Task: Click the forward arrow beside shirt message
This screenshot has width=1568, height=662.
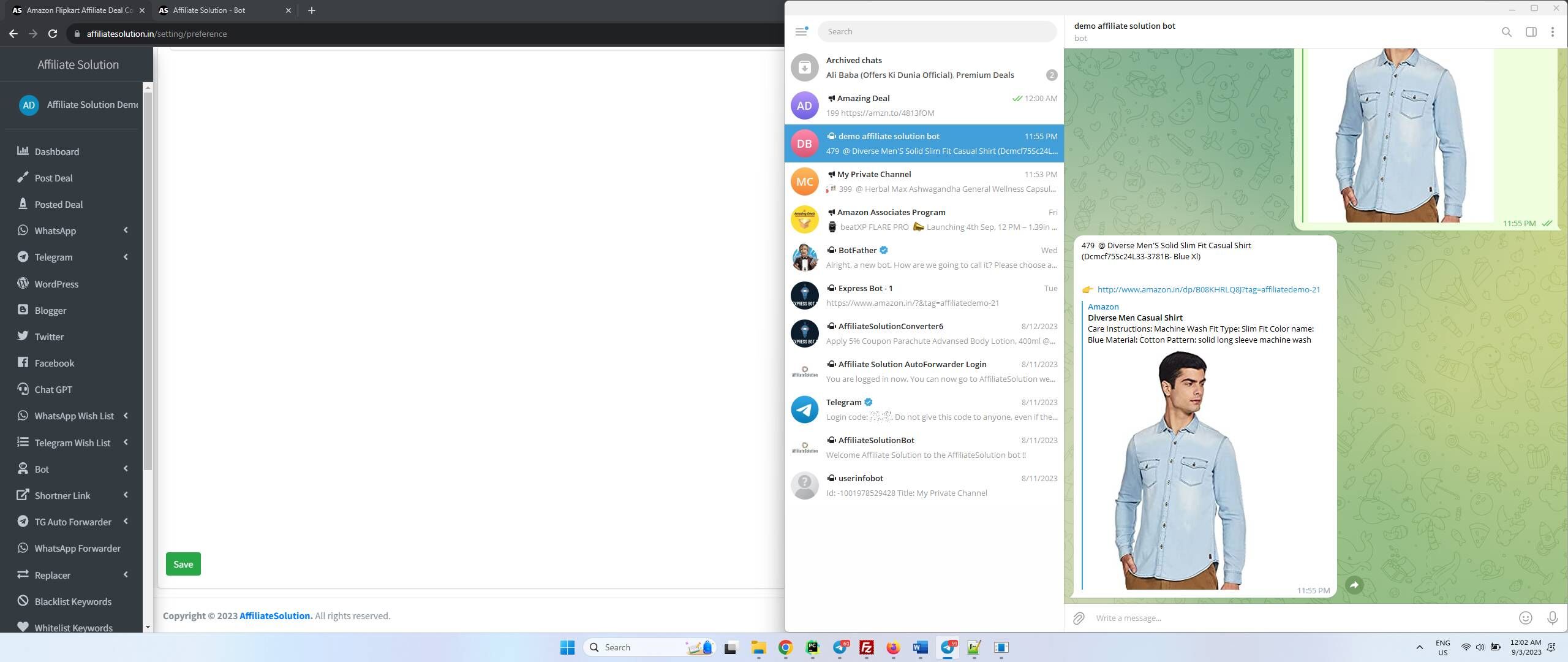Action: [x=1354, y=585]
